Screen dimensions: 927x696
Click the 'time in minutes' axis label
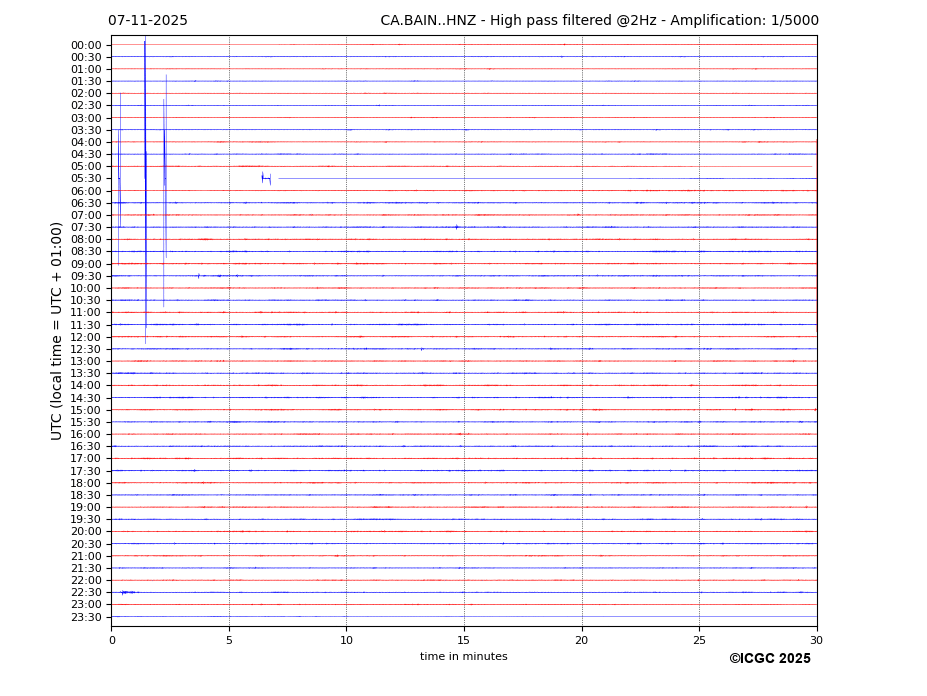tap(463, 657)
